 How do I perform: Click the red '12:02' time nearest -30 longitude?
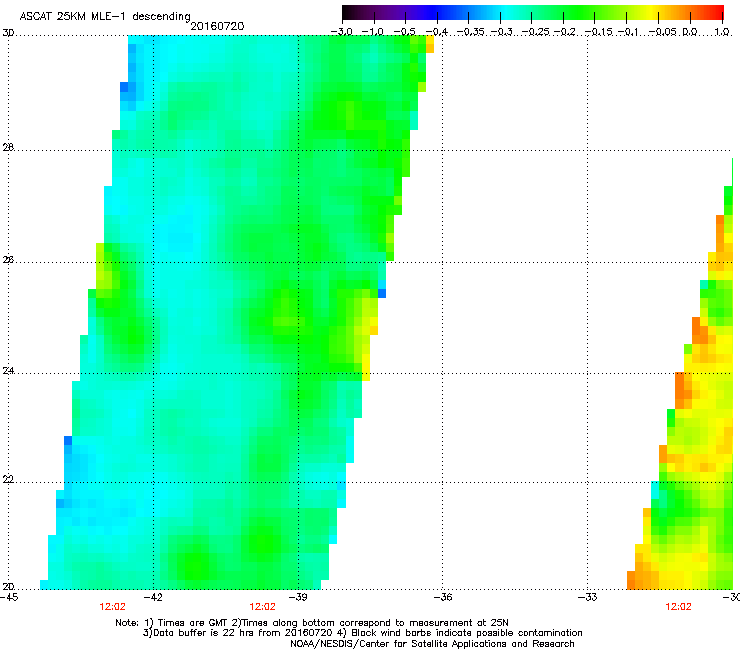pos(678,607)
